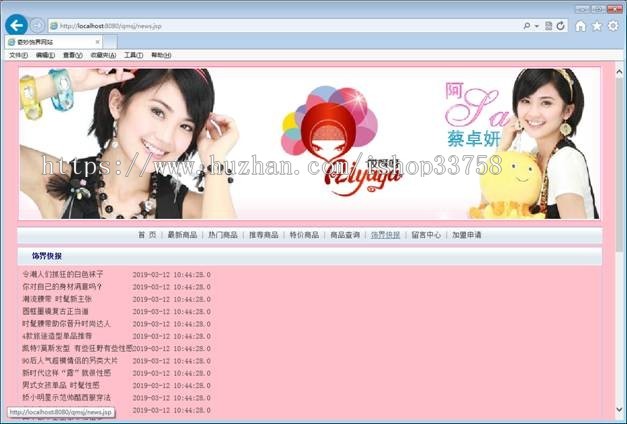Open the 加盟申请 nav link
The height and width of the screenshot is (424, 627).
point(467,235)
